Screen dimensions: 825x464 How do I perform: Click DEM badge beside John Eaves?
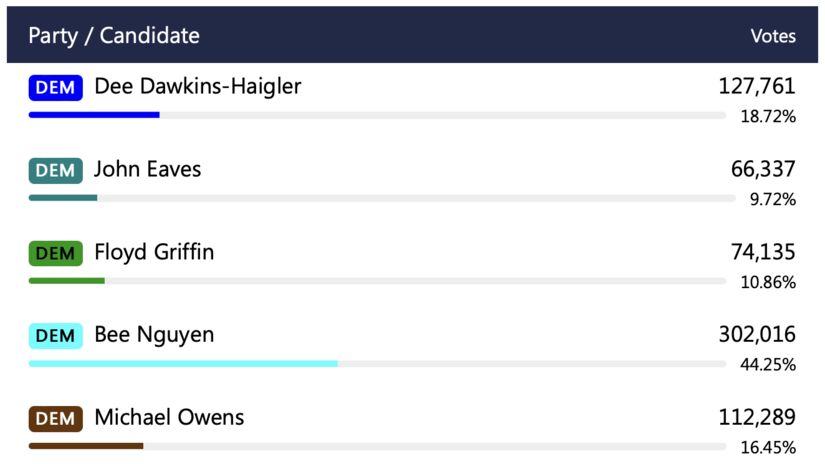click(x=55, y=170)
